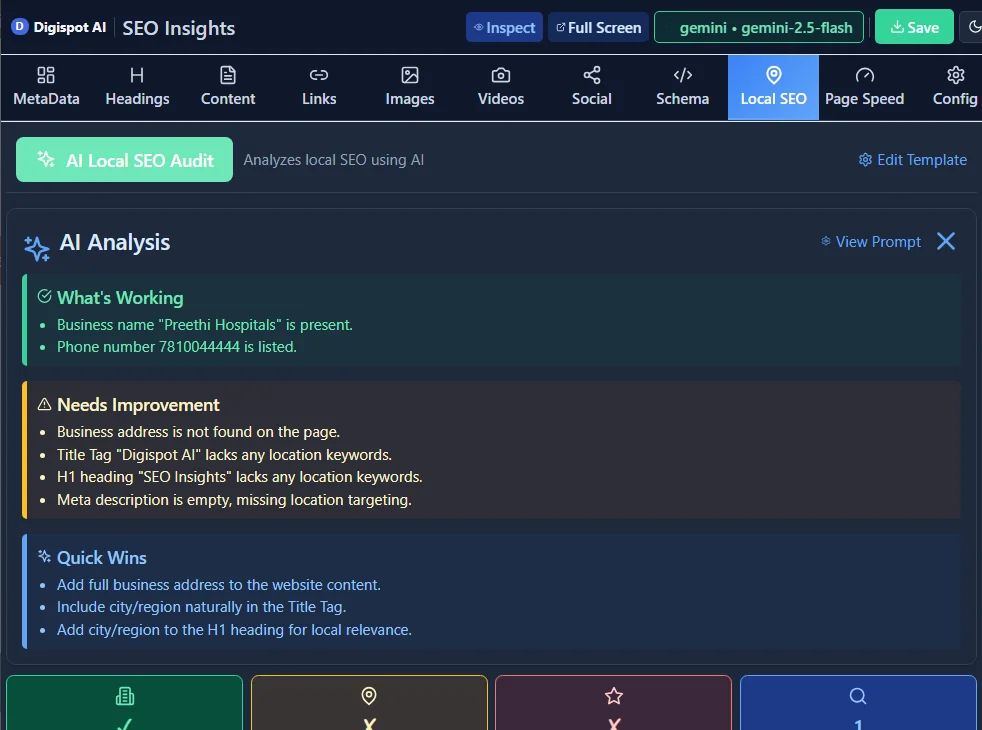Open the Content tab
The width and height of the screenshot is (982, 730).
pos(228,87)
